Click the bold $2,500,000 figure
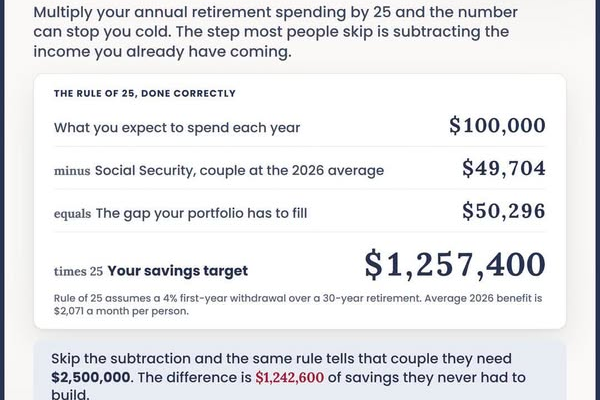600x400 pixels. pyautogui.click(x=91, y=377)
